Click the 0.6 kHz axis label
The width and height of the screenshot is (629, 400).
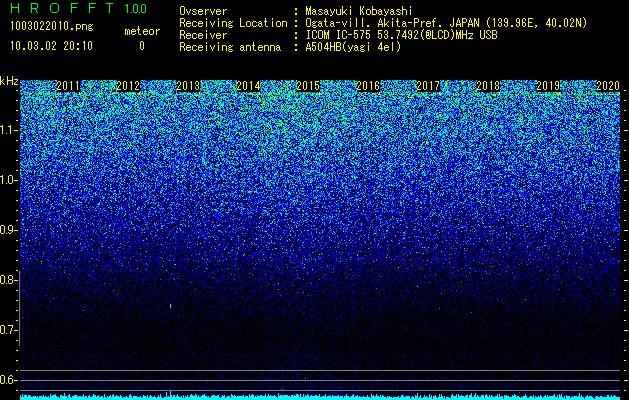8,380
